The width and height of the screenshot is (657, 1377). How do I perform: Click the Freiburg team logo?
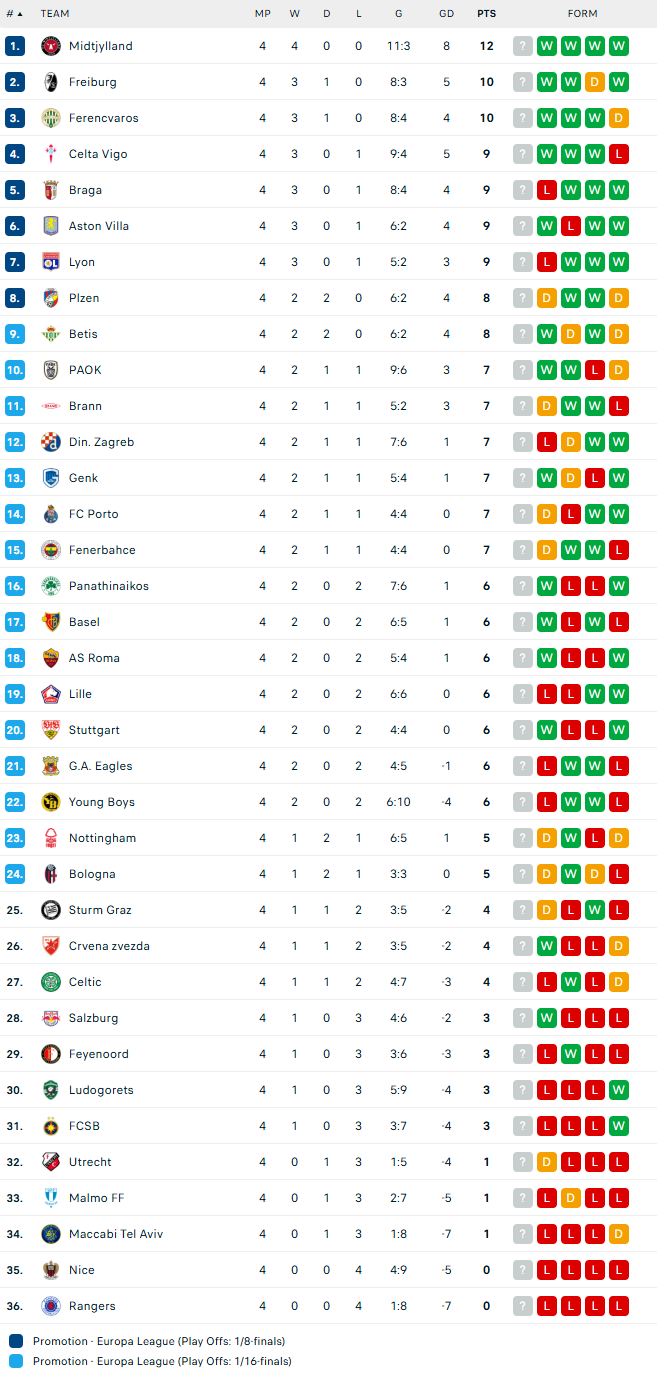(50, 82)
